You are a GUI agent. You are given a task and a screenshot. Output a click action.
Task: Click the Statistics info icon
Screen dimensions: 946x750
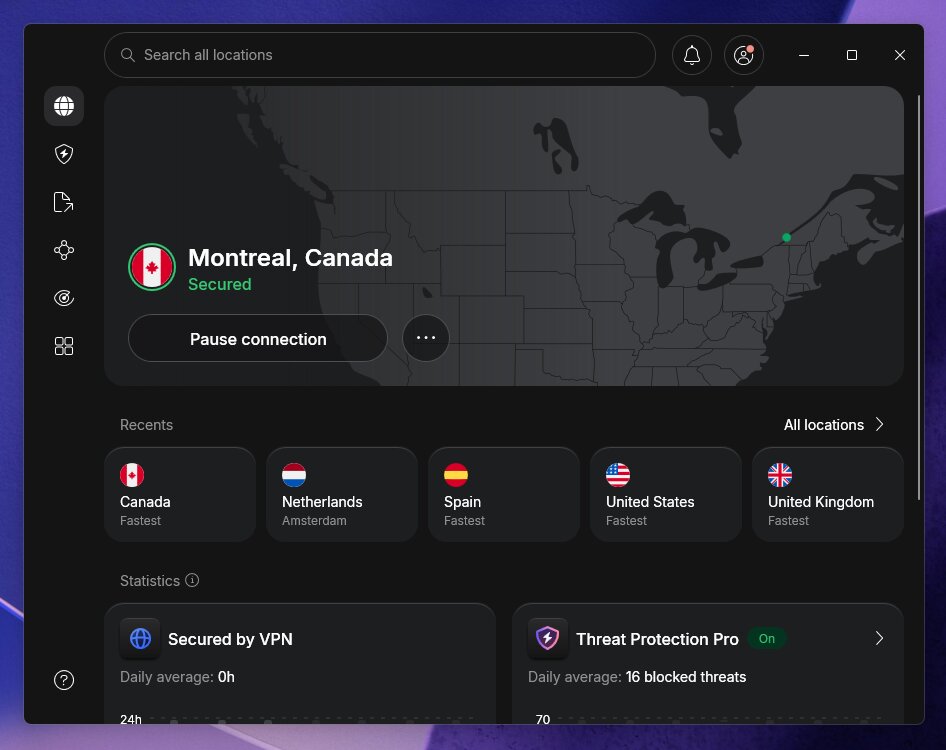click(192, 580)
